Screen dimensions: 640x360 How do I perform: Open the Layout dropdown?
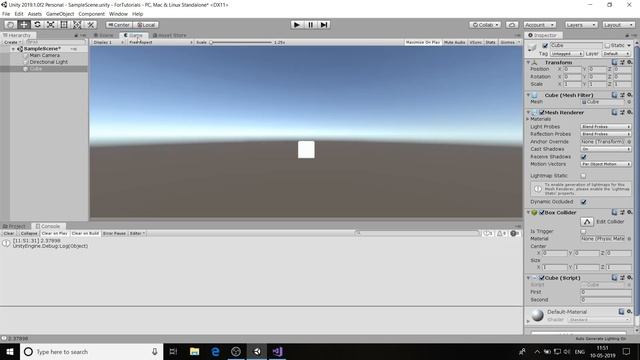(618, 25)
